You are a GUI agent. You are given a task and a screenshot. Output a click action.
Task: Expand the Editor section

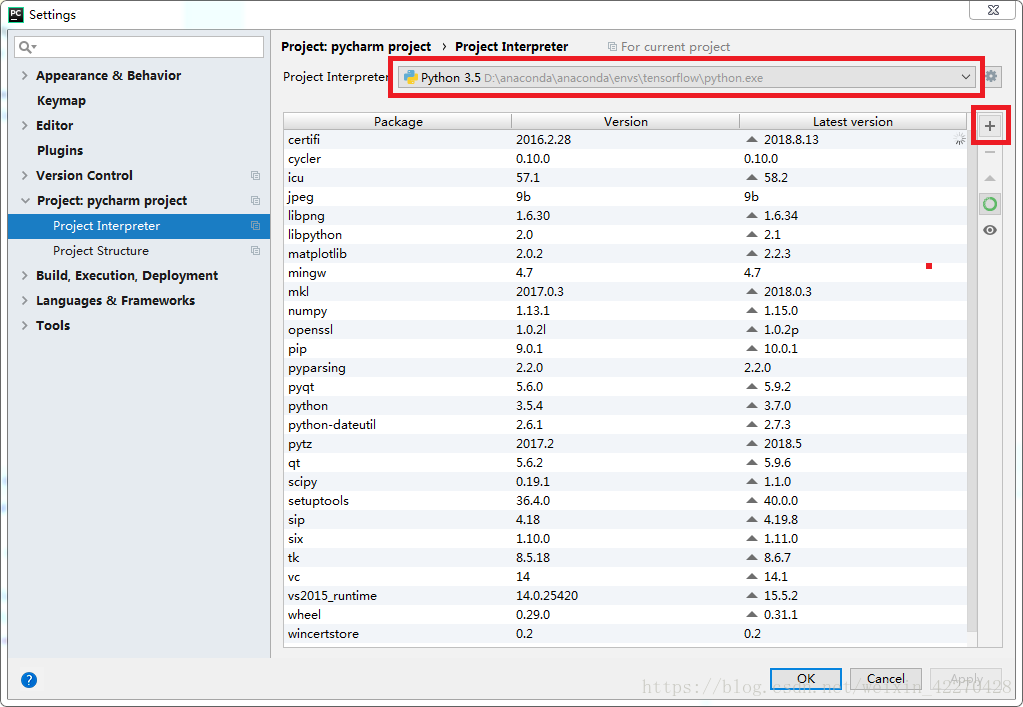click(25, 125)
